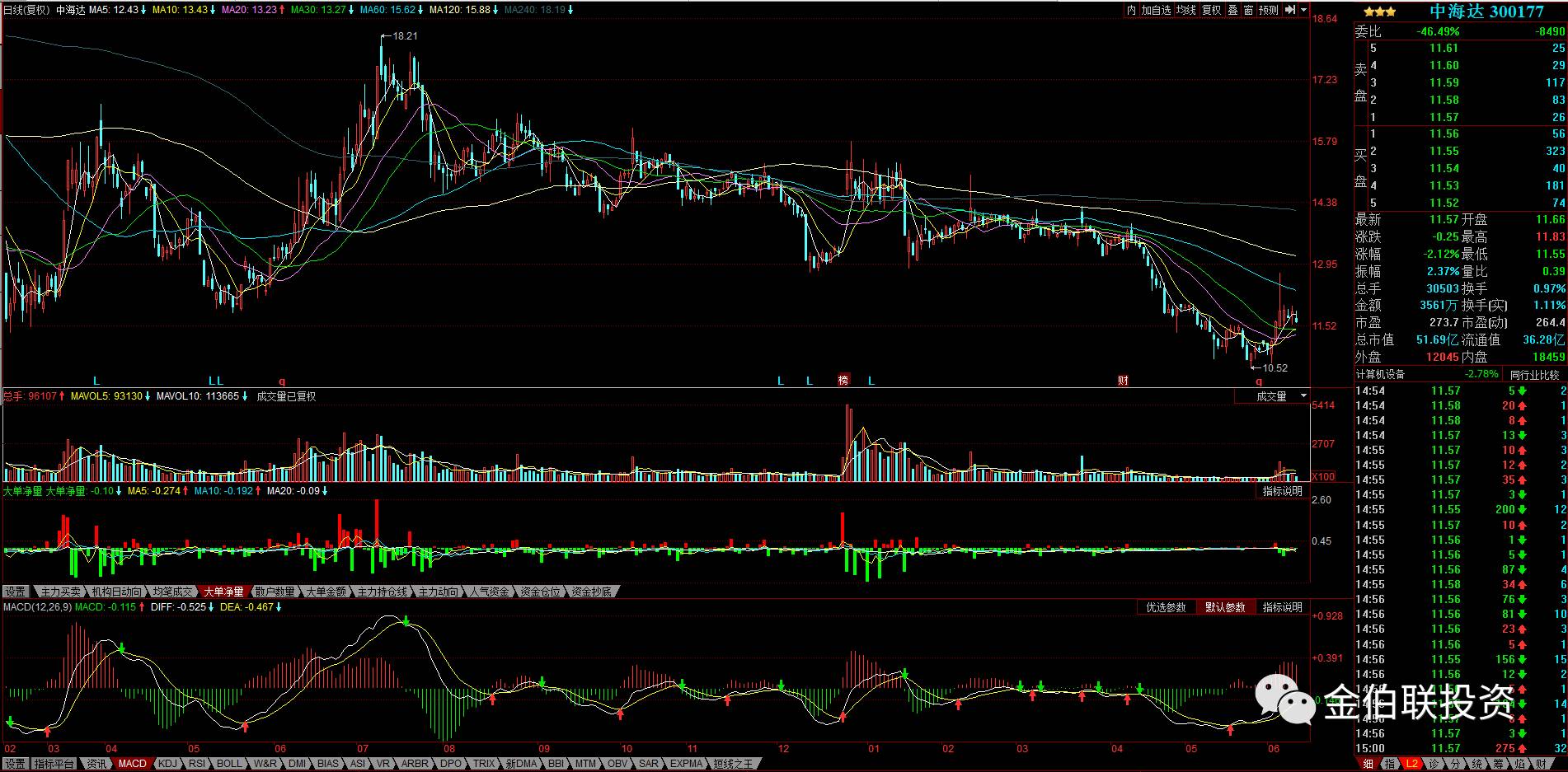Click the 同行业比较 industry comparison link
The height and width of the screenshot is (772, 1568).
coord(1535,374)
